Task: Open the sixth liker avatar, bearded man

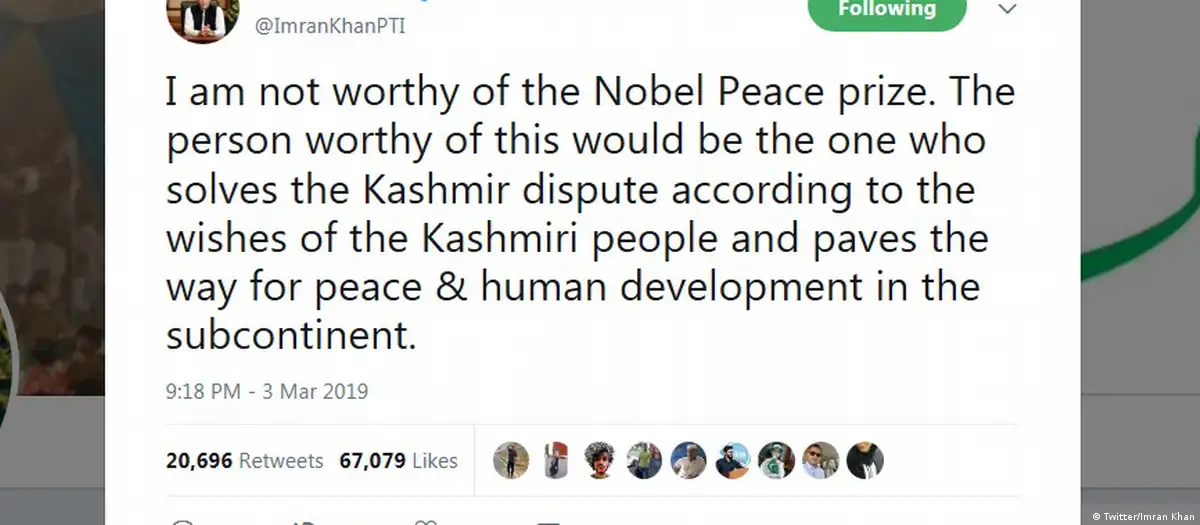Action: tap(732, 460)
